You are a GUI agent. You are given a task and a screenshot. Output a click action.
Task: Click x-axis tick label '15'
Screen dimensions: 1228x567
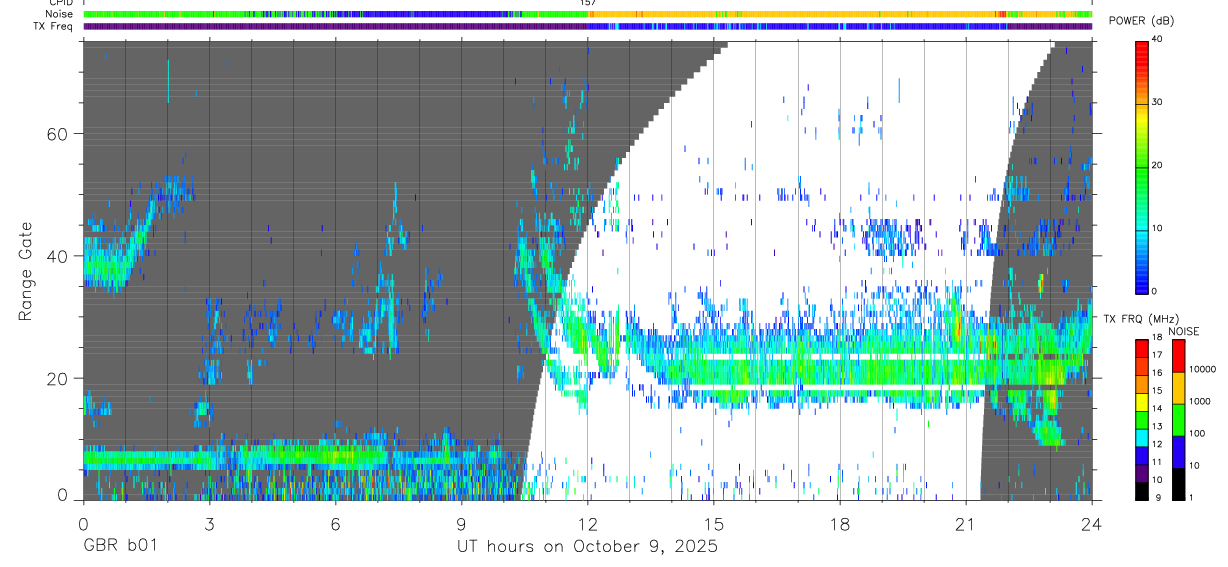(714, 524)
